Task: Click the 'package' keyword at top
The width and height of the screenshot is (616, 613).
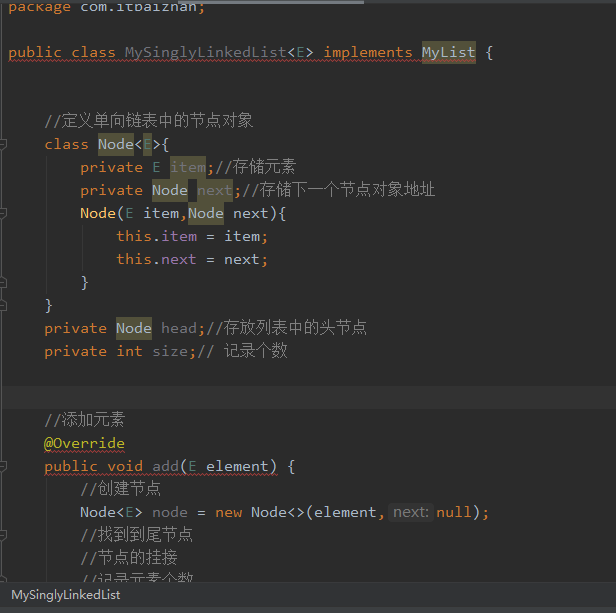Action: (39, 6)
